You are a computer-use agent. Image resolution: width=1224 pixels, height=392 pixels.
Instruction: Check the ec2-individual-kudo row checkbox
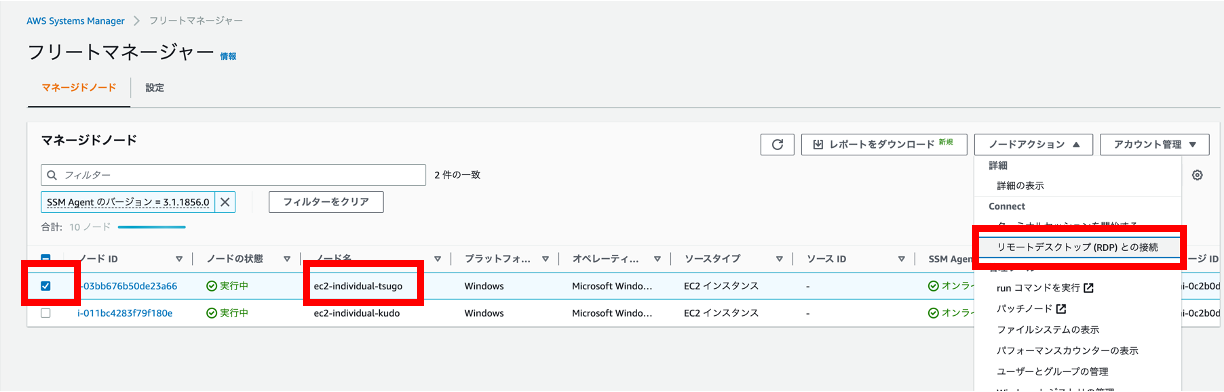point(46,313)
